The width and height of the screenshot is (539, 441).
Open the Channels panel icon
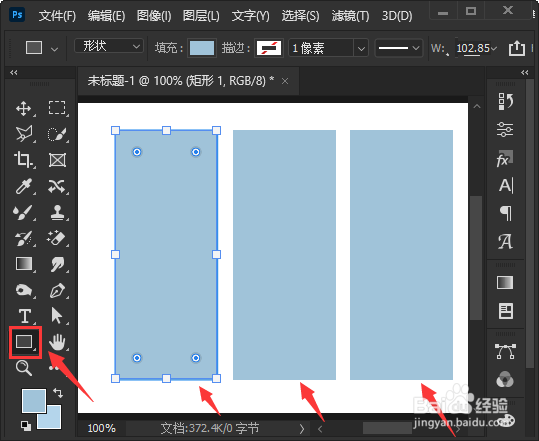coord(505,379)
